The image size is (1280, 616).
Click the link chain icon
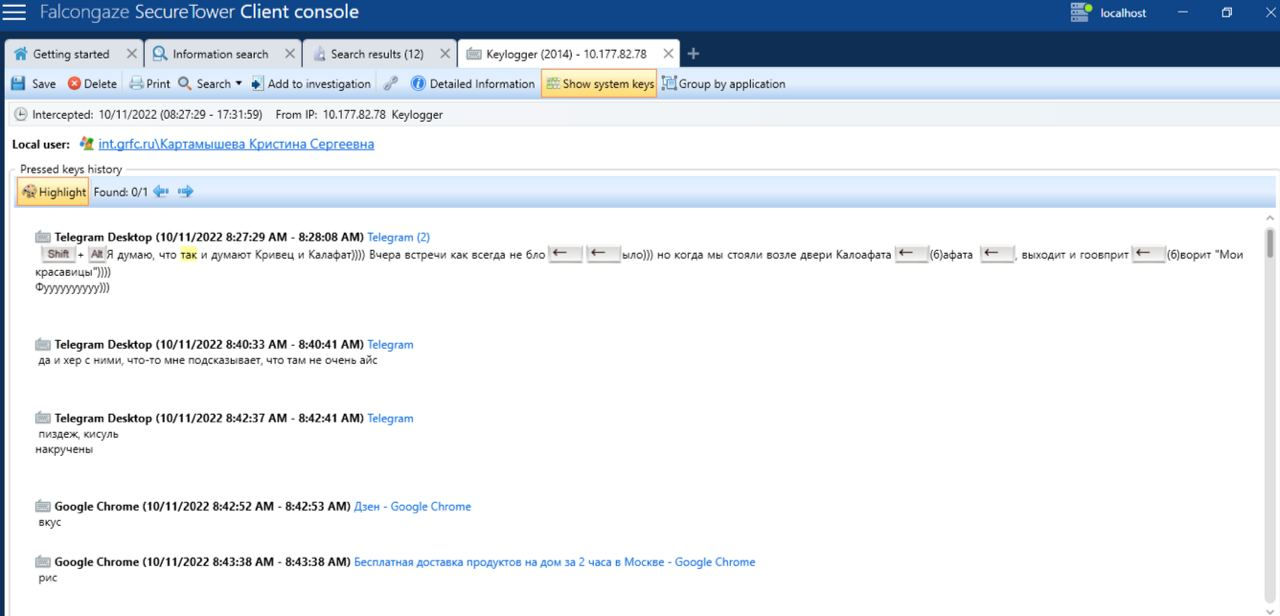click(391, 84)
